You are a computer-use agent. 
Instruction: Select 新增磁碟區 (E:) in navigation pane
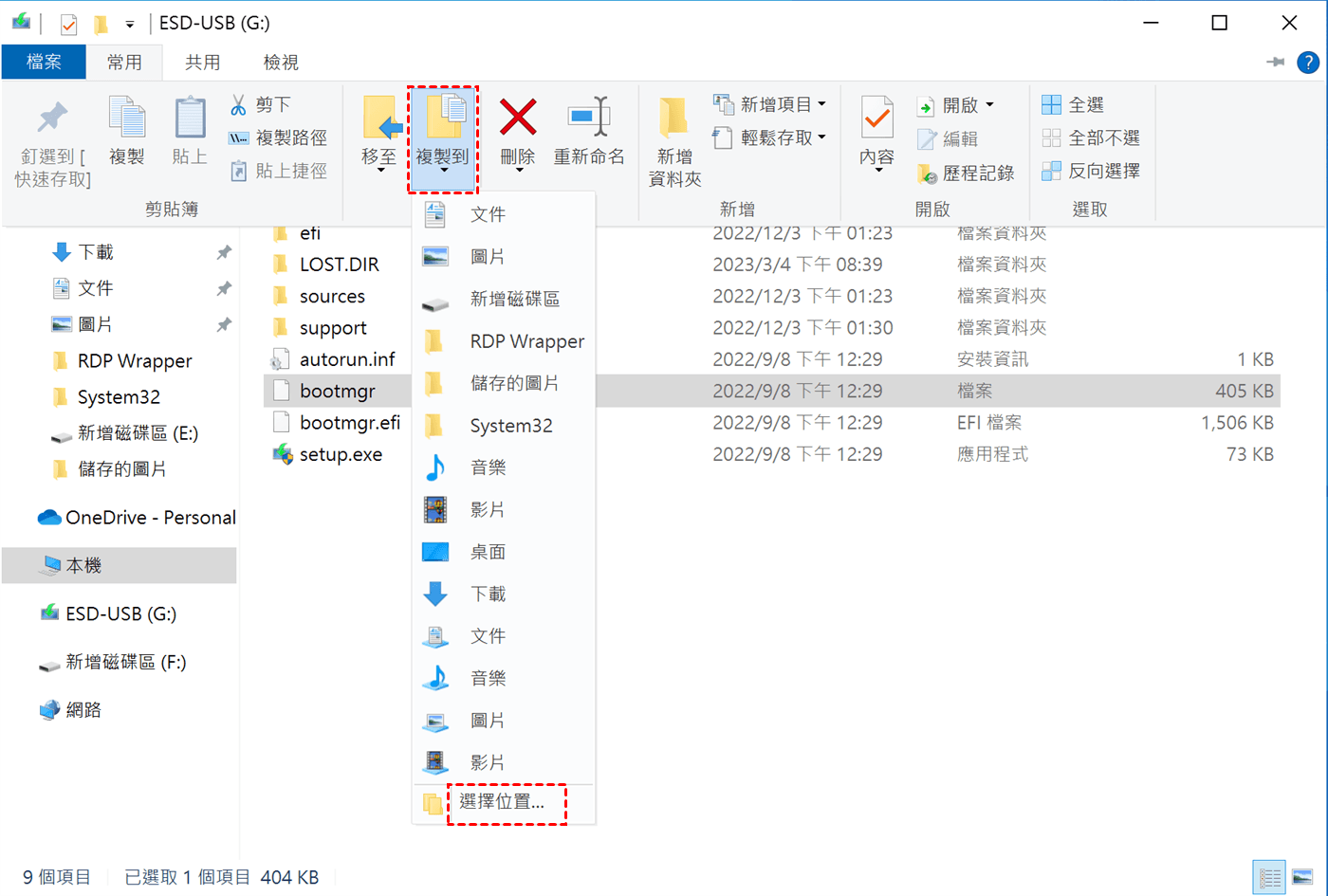tap(124, 433)
